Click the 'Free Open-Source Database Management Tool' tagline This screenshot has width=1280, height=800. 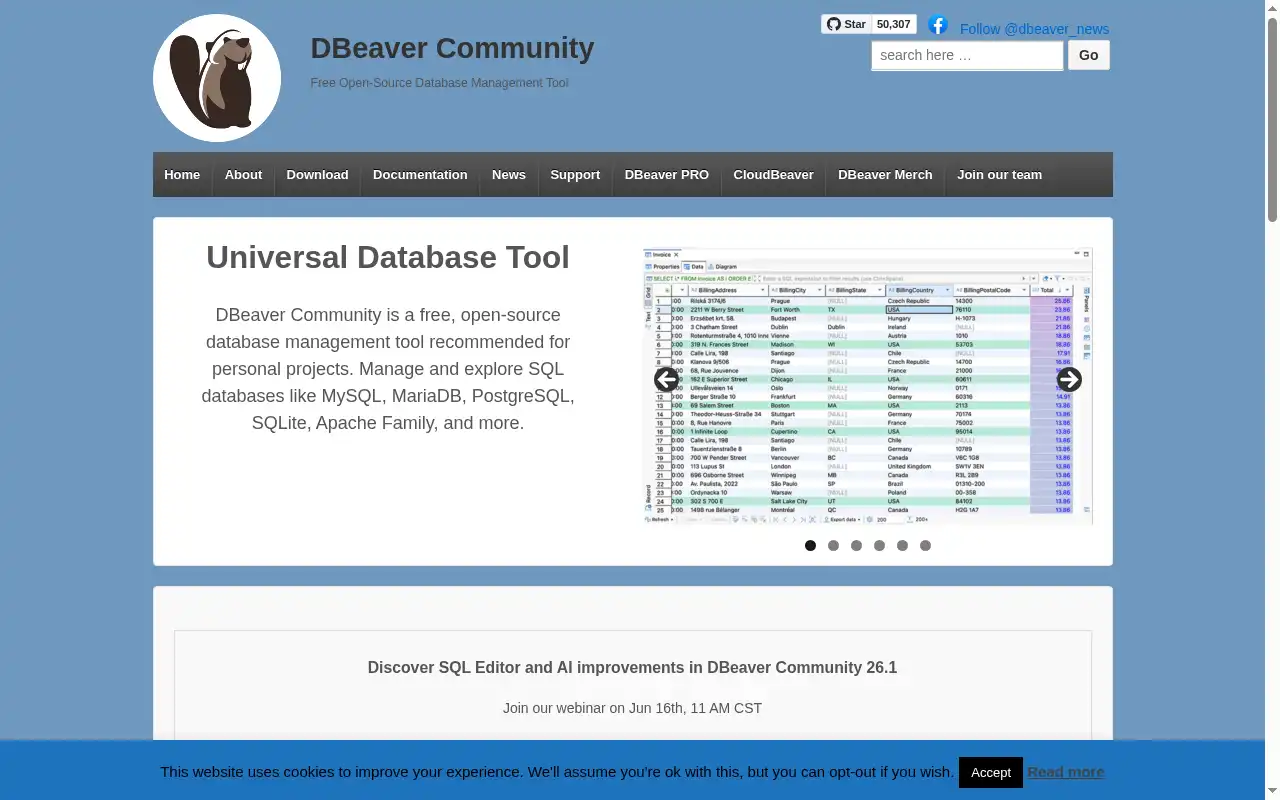click(x=440, y=83)
